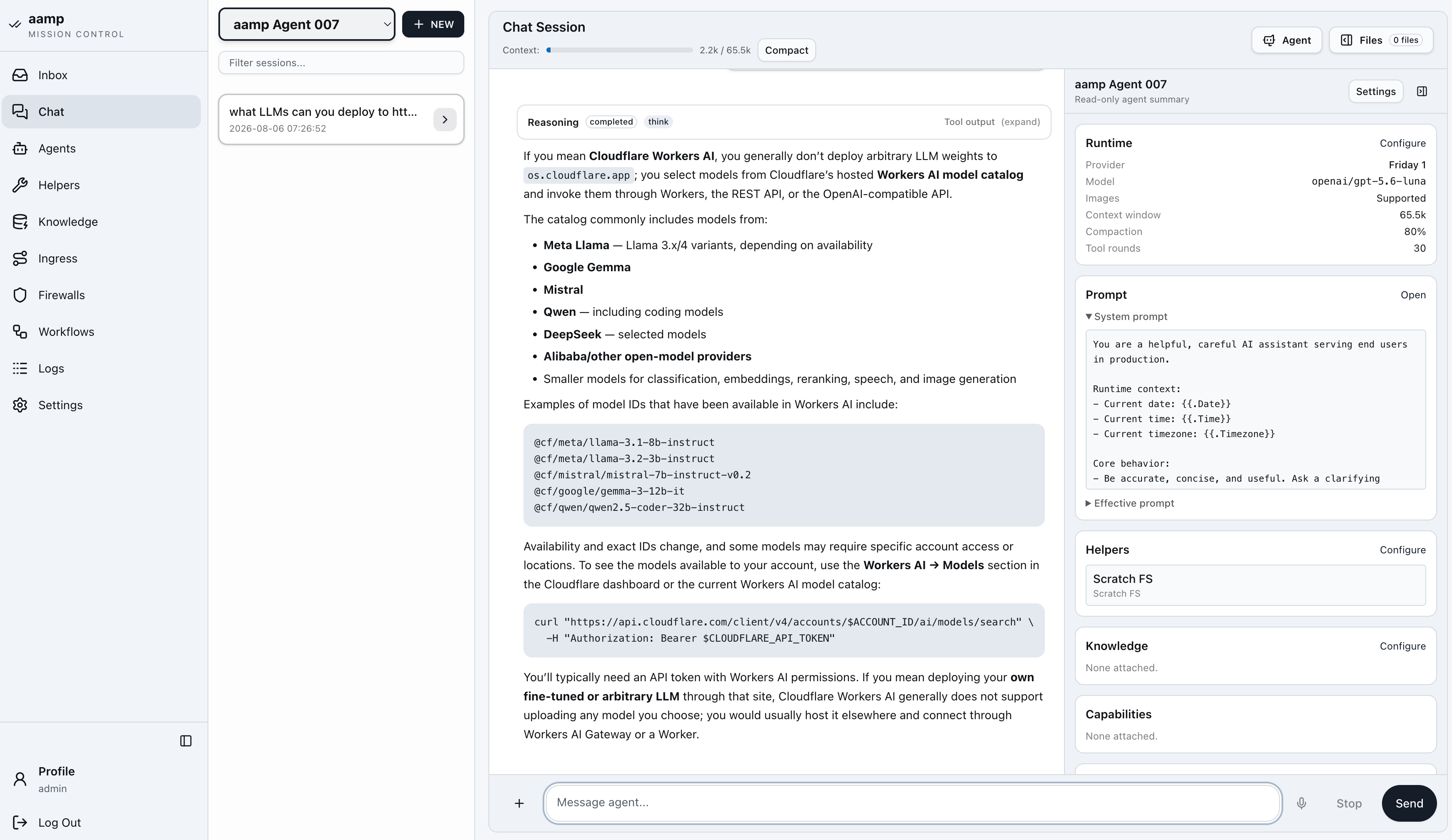Viewport: 1452px width, 840px height.
Task: Click the os.cloudflare.app inline code
Action: click(578, 175)
